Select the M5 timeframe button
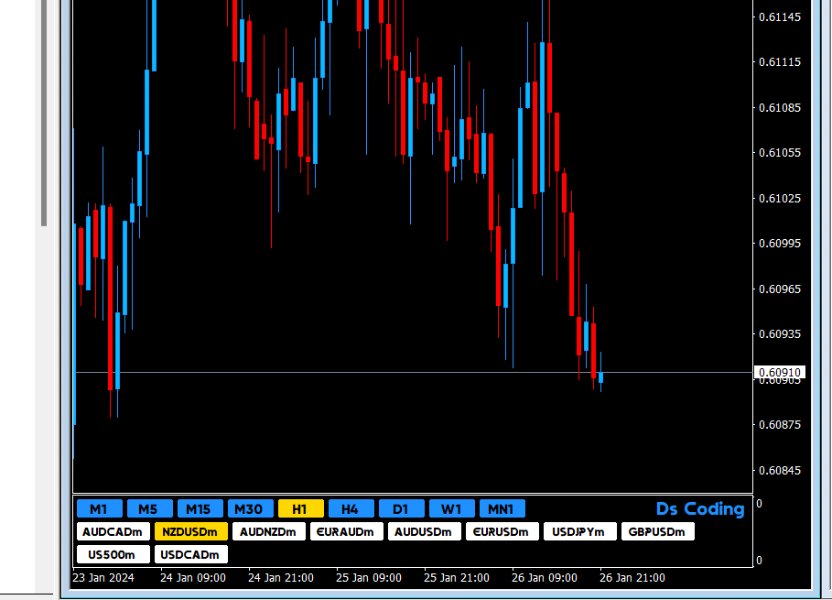Screen dimensions: 832x600 tap(150, 509)
